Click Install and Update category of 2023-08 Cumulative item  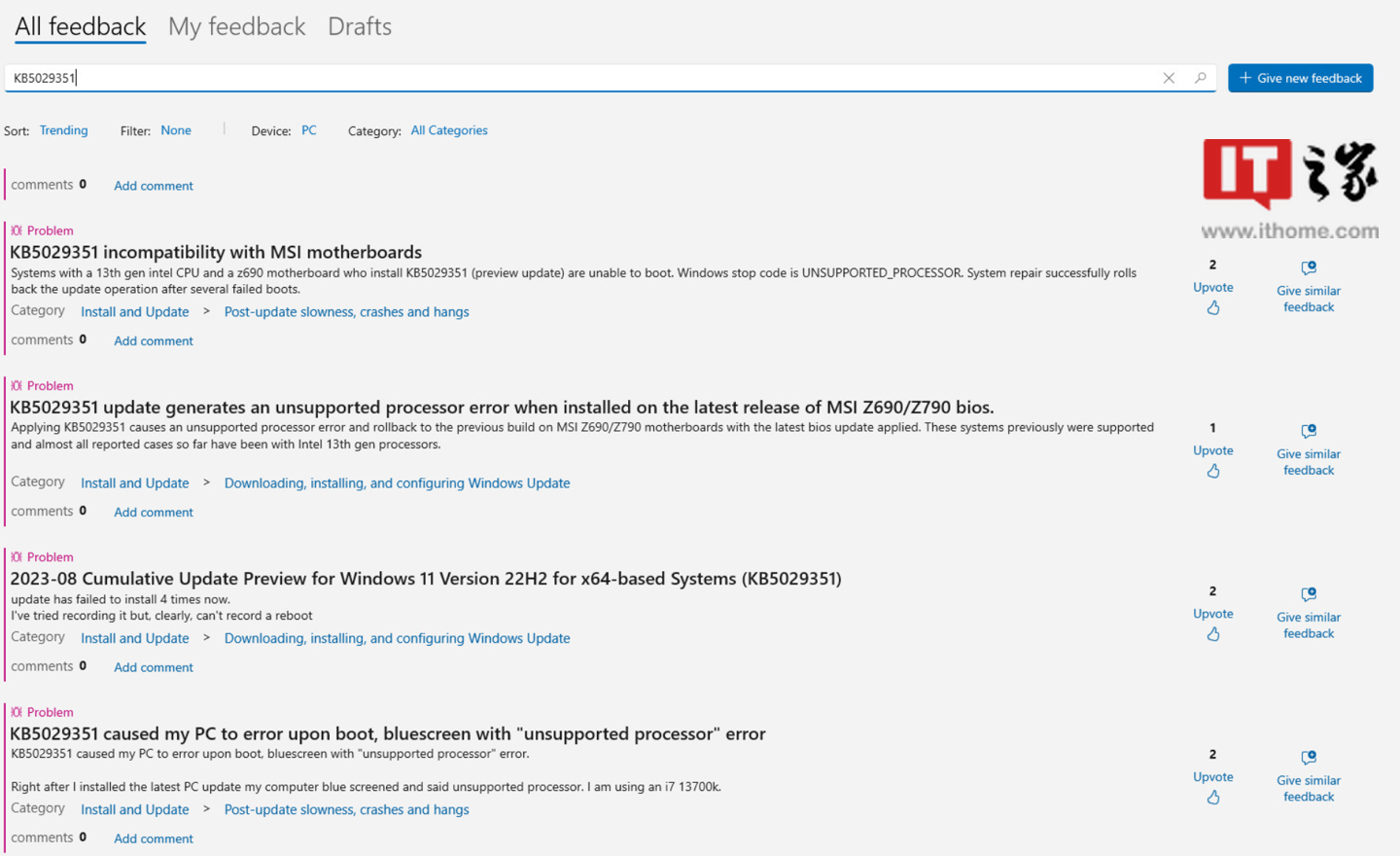(135, 639)
